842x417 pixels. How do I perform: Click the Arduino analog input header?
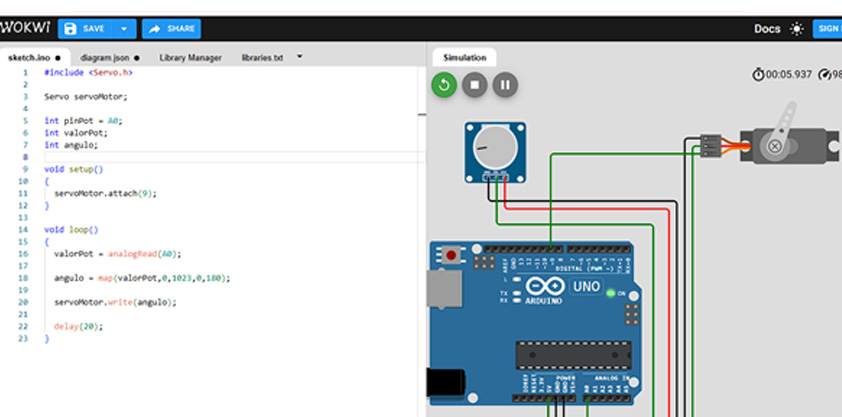pos(606,398)
